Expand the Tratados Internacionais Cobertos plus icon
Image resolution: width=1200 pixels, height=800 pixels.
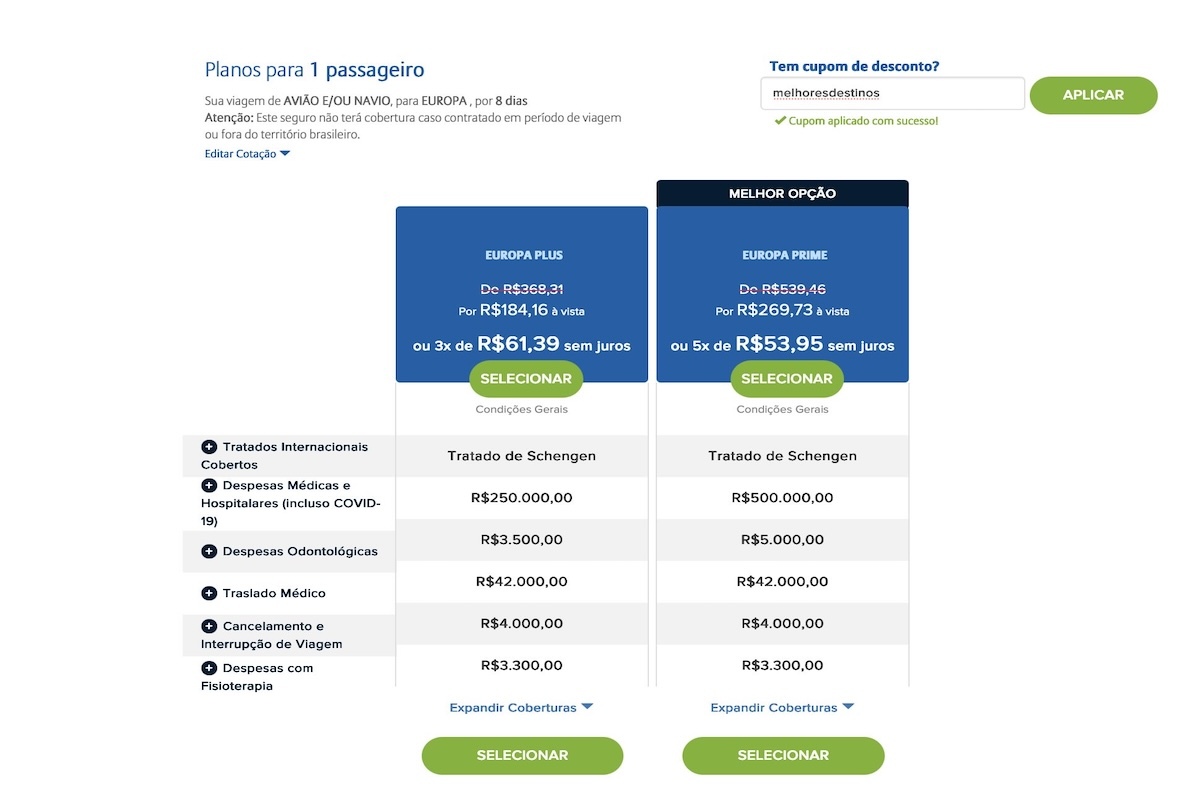pyautogui.click(x=209, y=447)
